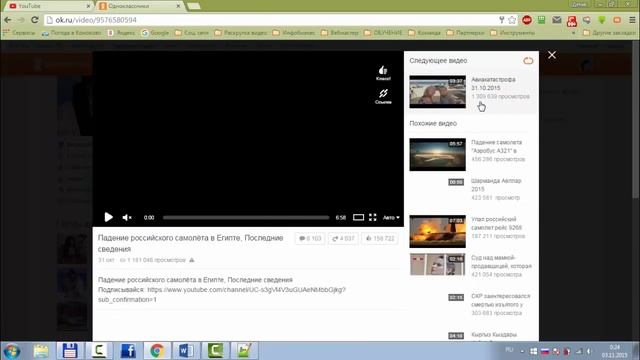This screenshot has width=640, height=360.
Task: Open the Партнерки bookmarks folder
Action: click(x=466, y=32)
